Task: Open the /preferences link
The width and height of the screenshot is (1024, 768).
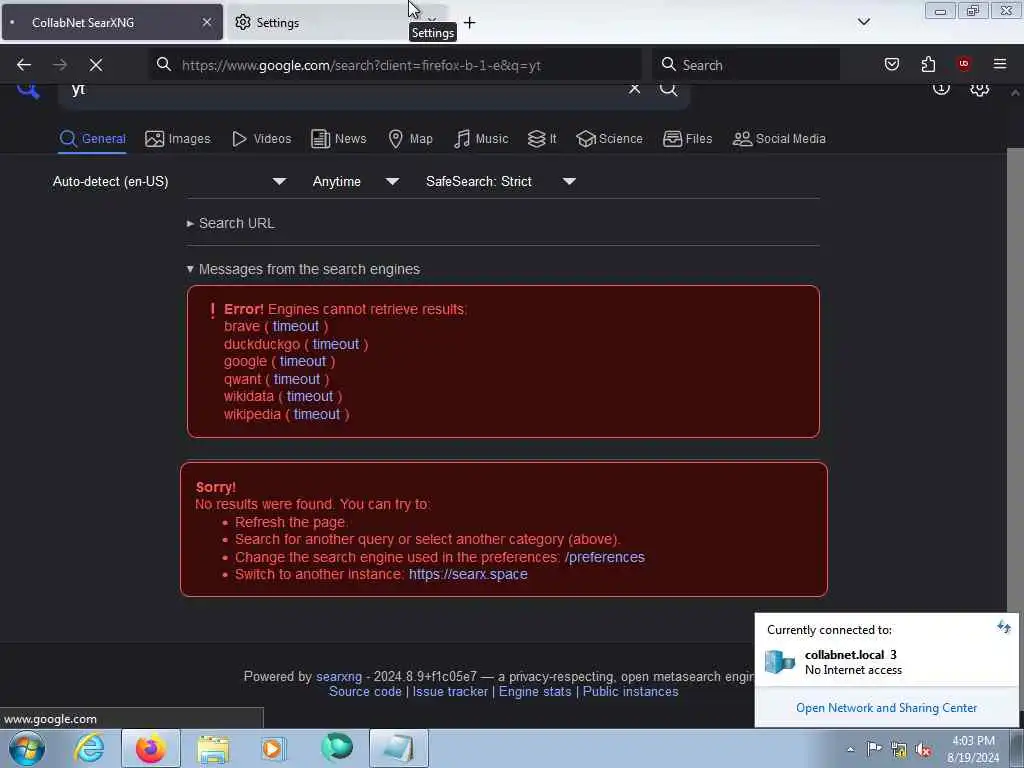Action: (605, 557)
